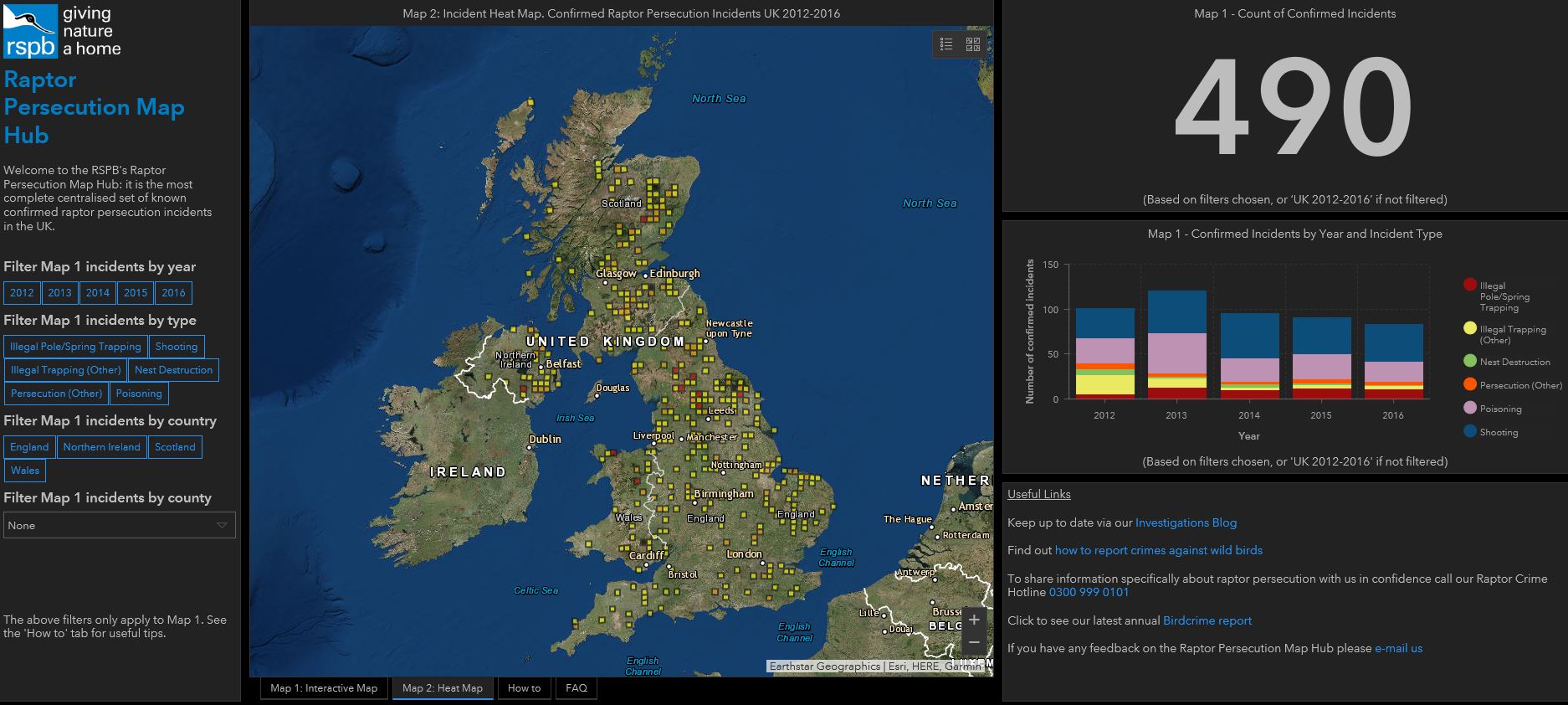
Task: Click the Poisoning legend circle
Action: 1470,408
